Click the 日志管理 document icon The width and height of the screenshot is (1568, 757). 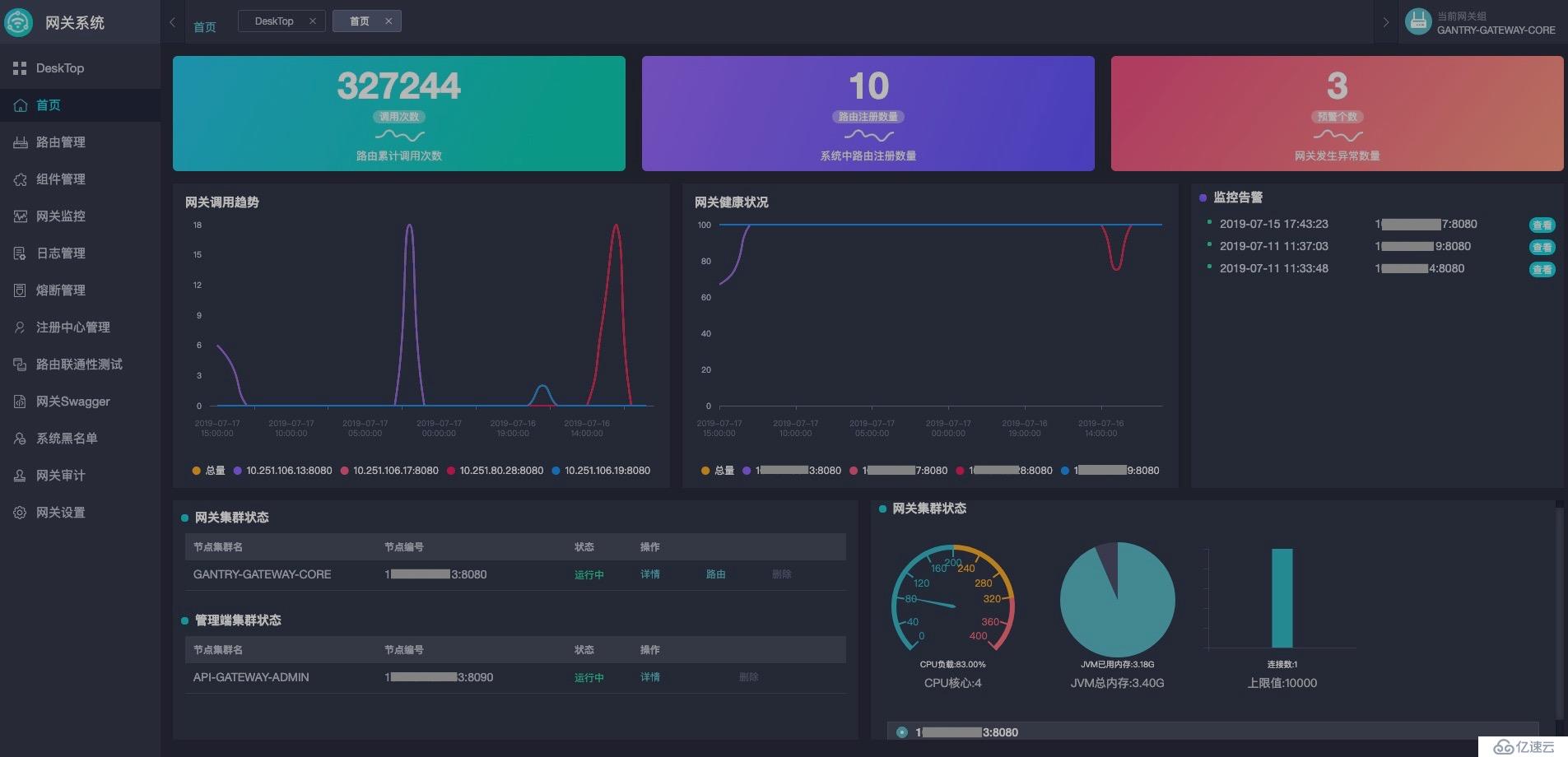[x=21, y=253]
